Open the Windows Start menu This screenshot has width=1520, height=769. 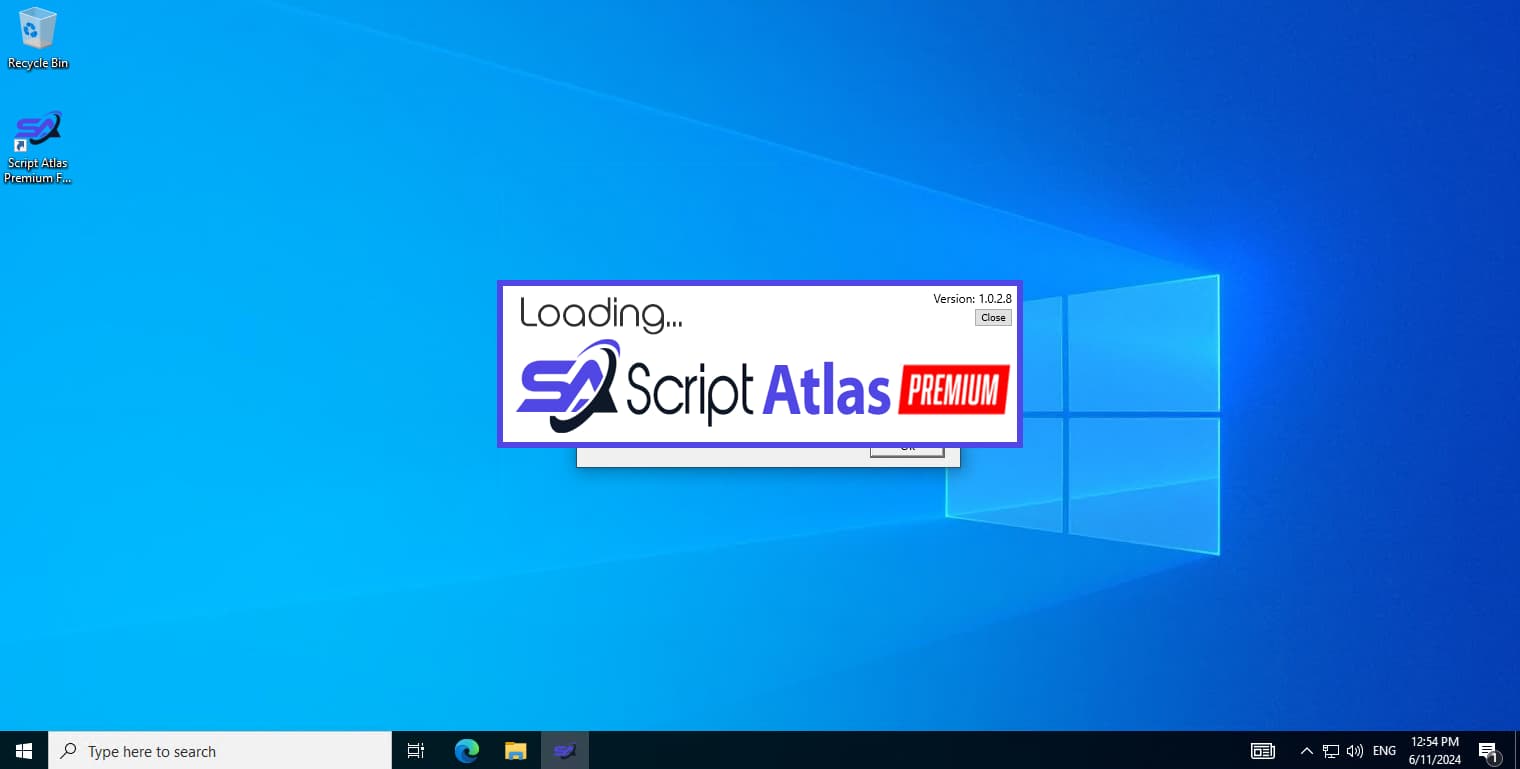click(24, 750)
